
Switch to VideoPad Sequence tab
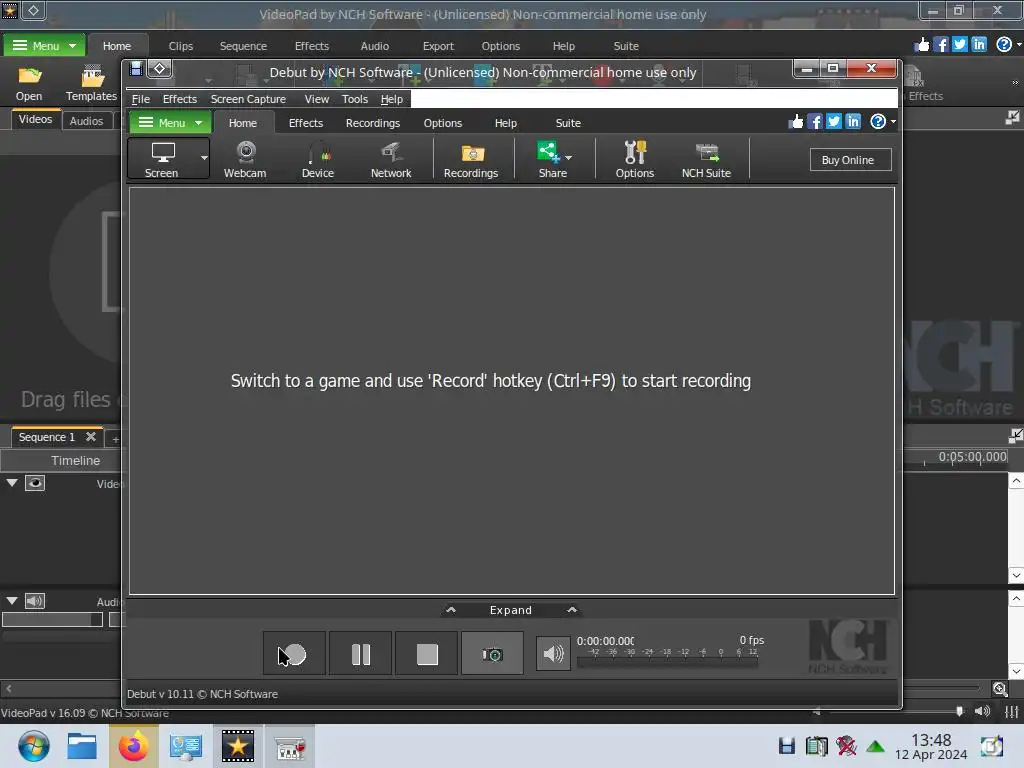[243, 46]
